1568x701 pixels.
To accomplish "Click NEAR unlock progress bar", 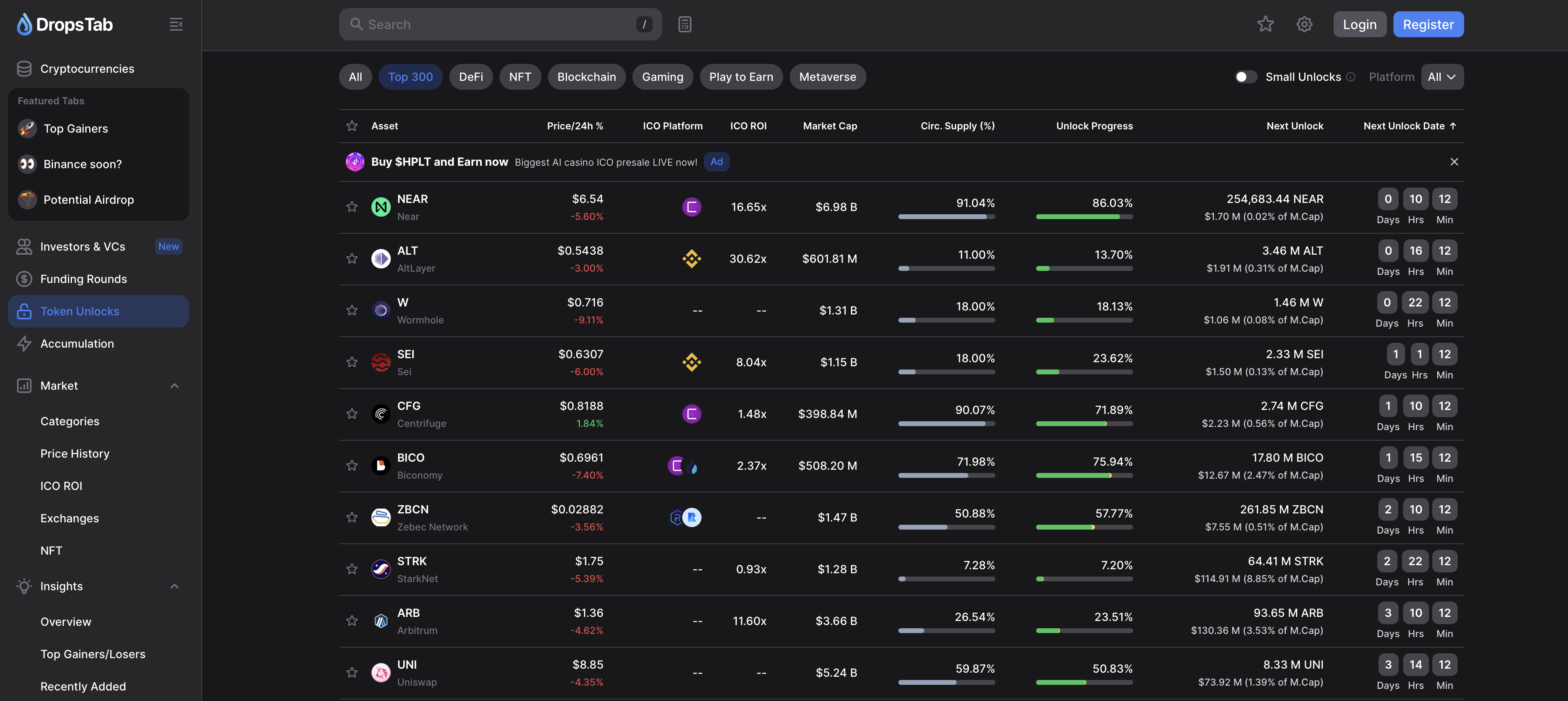I will (x=1084, y=217).
